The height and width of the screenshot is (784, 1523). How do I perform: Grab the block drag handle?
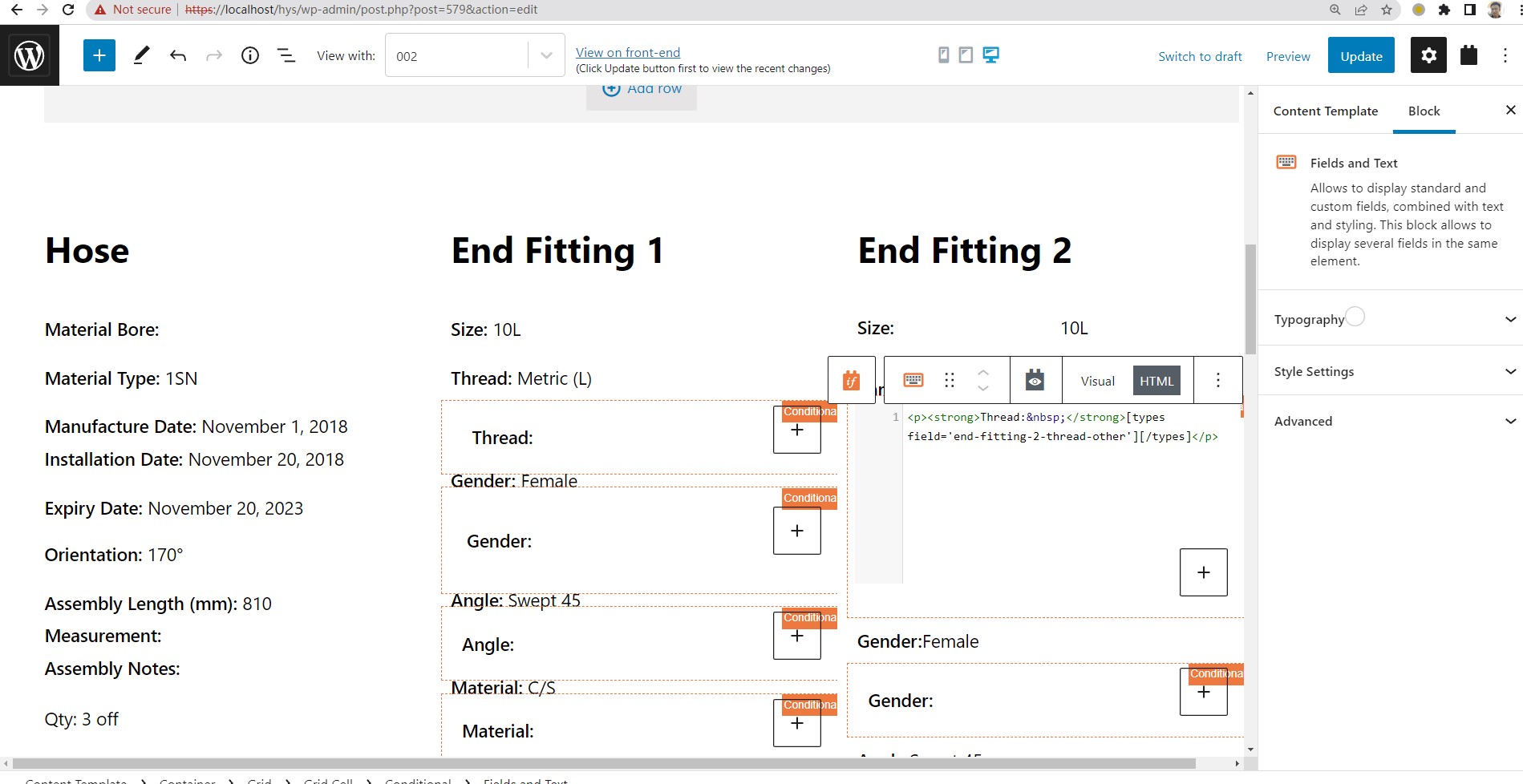click(950, 380)
